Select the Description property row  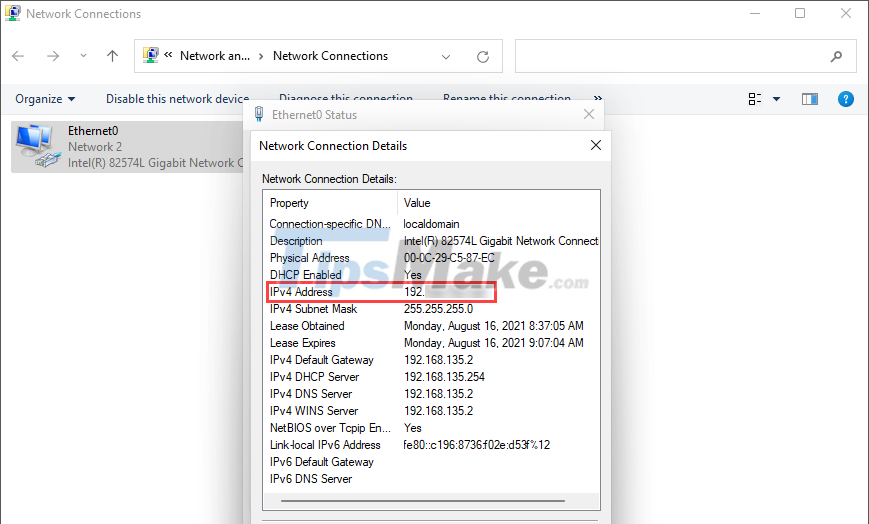coord(431,241)
